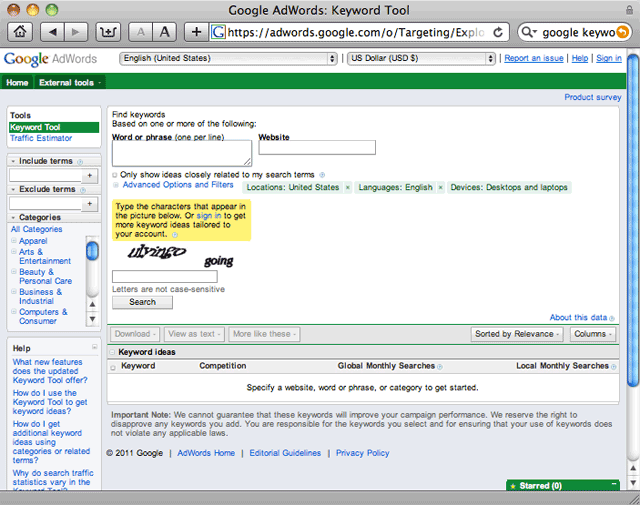Navigate back with the left arrow button
The height and width of the screenshot is (505, 640).
52,32
